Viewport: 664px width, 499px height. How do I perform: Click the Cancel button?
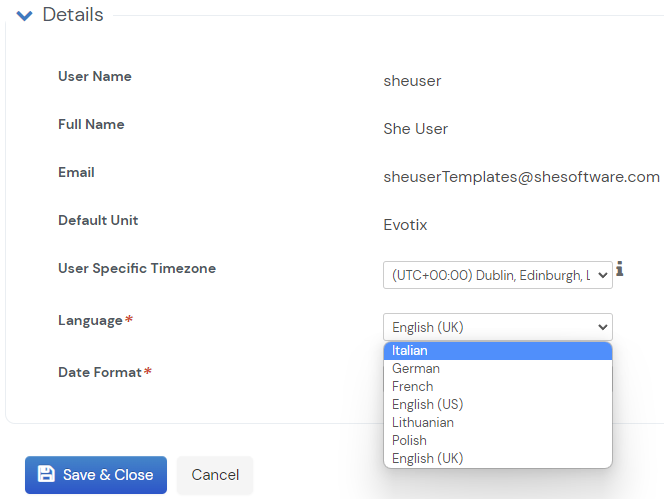[x=215, y=475]
